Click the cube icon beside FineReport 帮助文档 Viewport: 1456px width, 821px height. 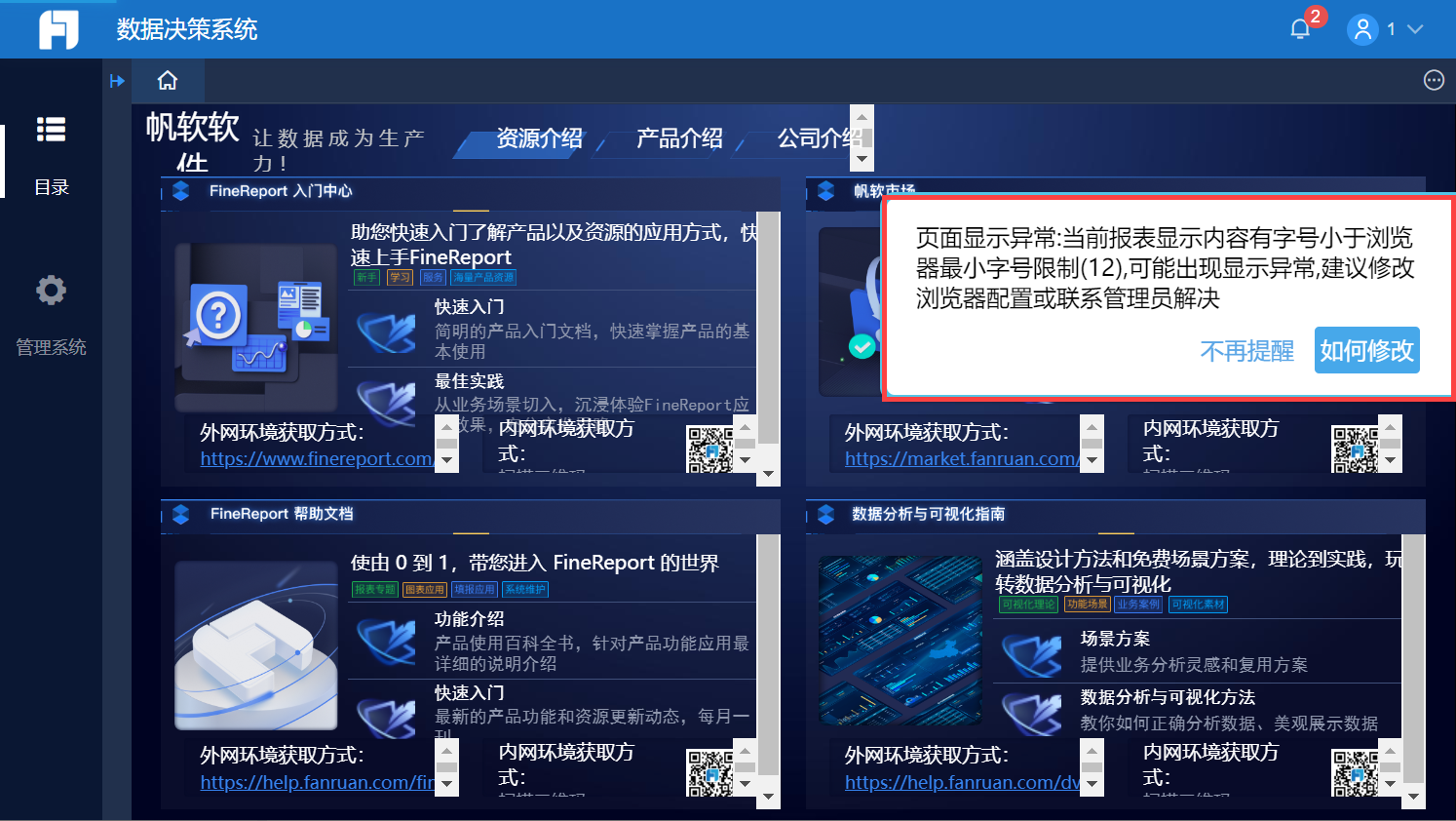pos(180,514)
